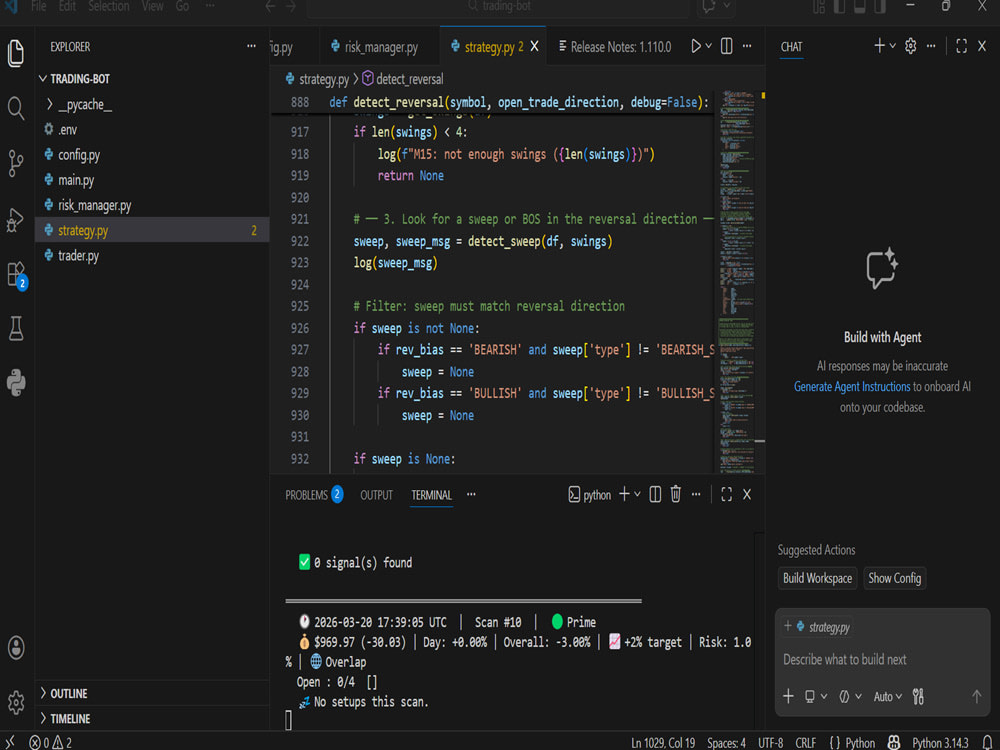Open chat settings gear
Screen dimensions: 1000x750
(911, 46)
